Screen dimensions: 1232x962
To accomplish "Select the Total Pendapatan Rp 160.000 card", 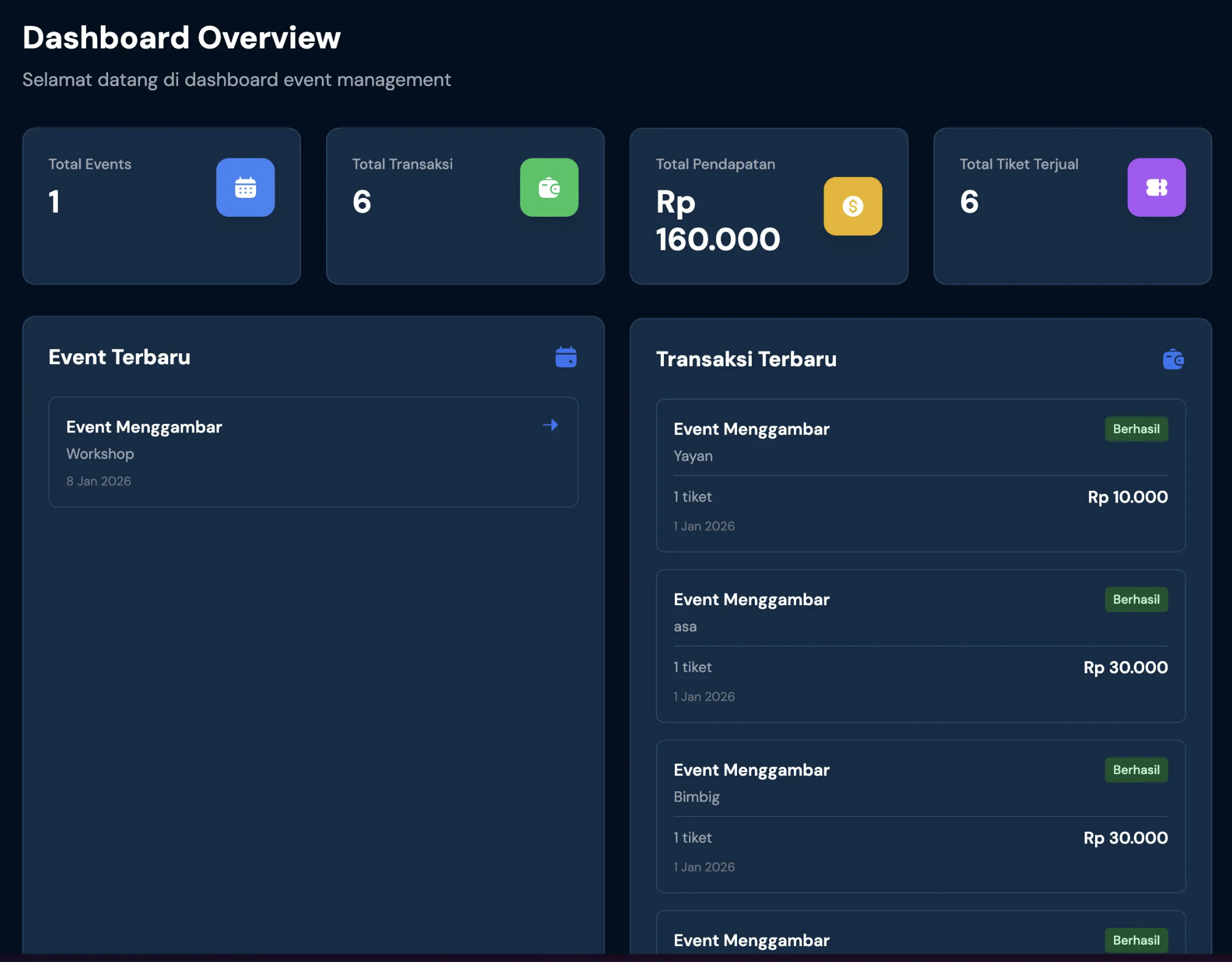I will tap(768, 206).
